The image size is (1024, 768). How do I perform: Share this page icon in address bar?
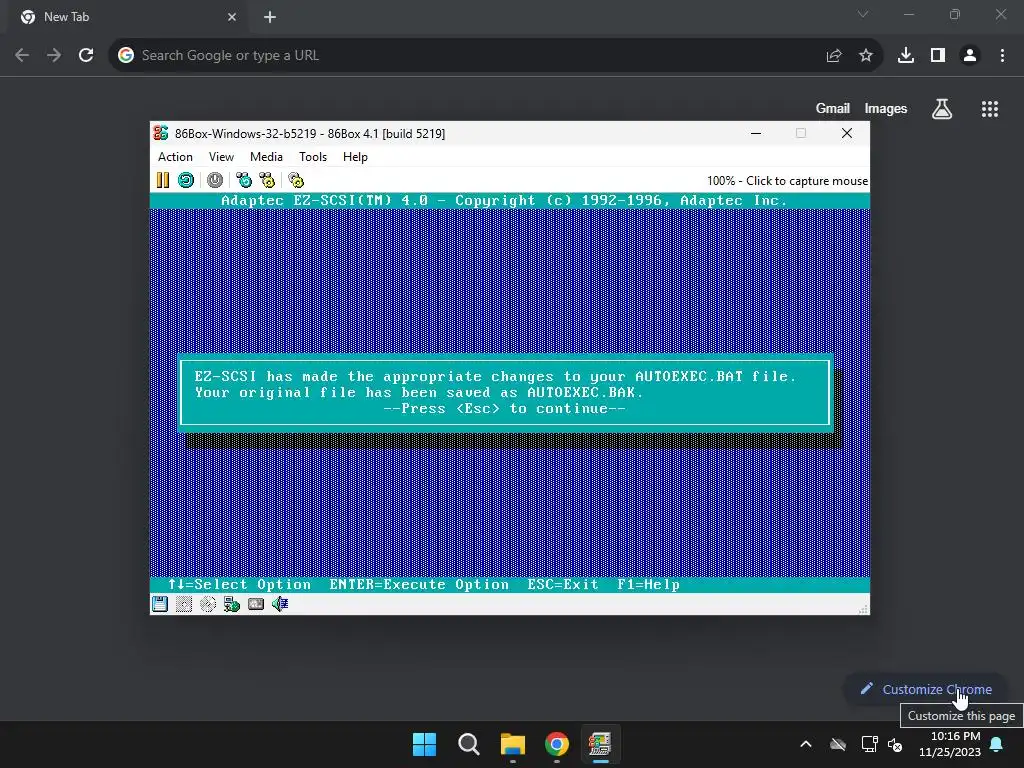(834, 56)
